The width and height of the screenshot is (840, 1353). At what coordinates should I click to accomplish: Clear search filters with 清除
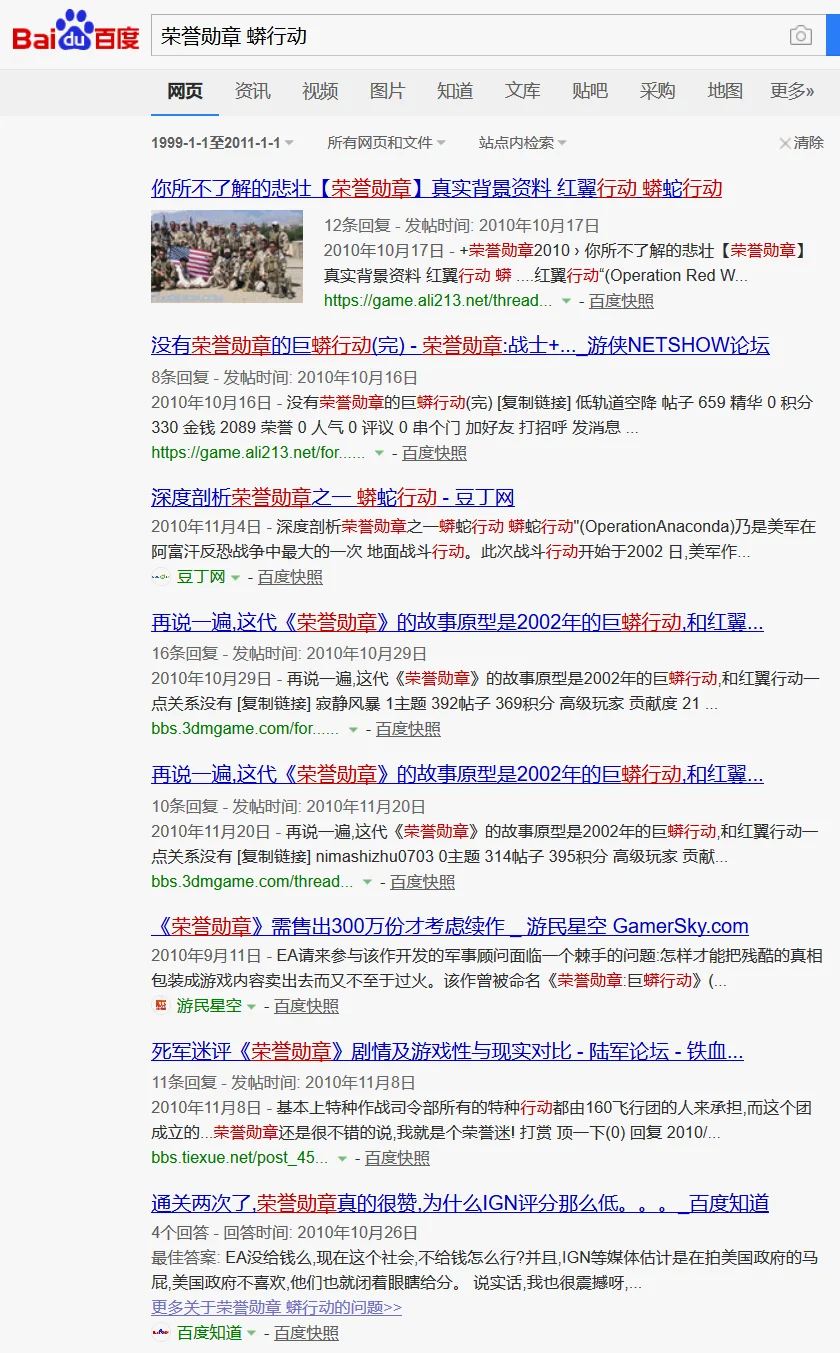[801, 143]
